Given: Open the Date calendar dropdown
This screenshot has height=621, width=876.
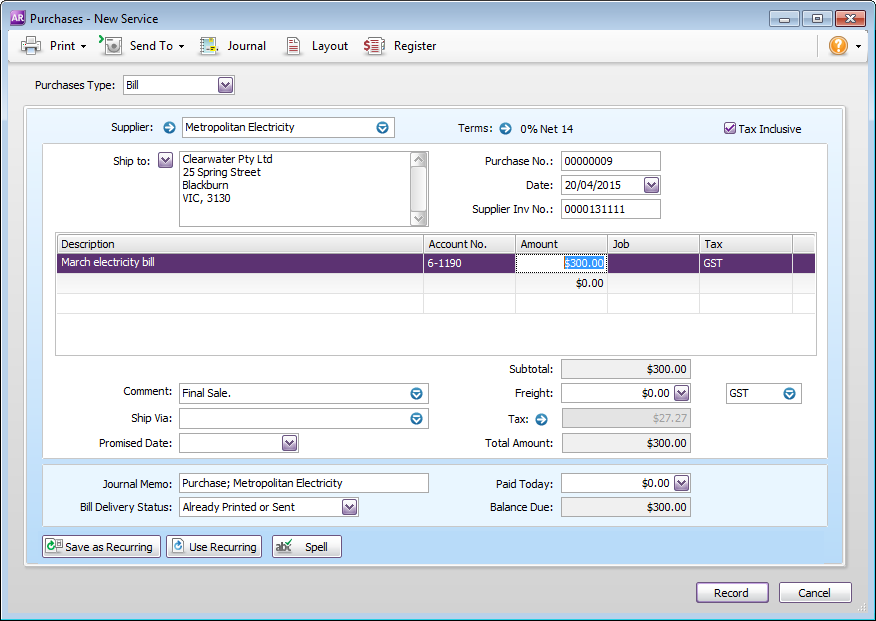Looking at the screenshot, I should pyautogui.click(x=651, y=185).
